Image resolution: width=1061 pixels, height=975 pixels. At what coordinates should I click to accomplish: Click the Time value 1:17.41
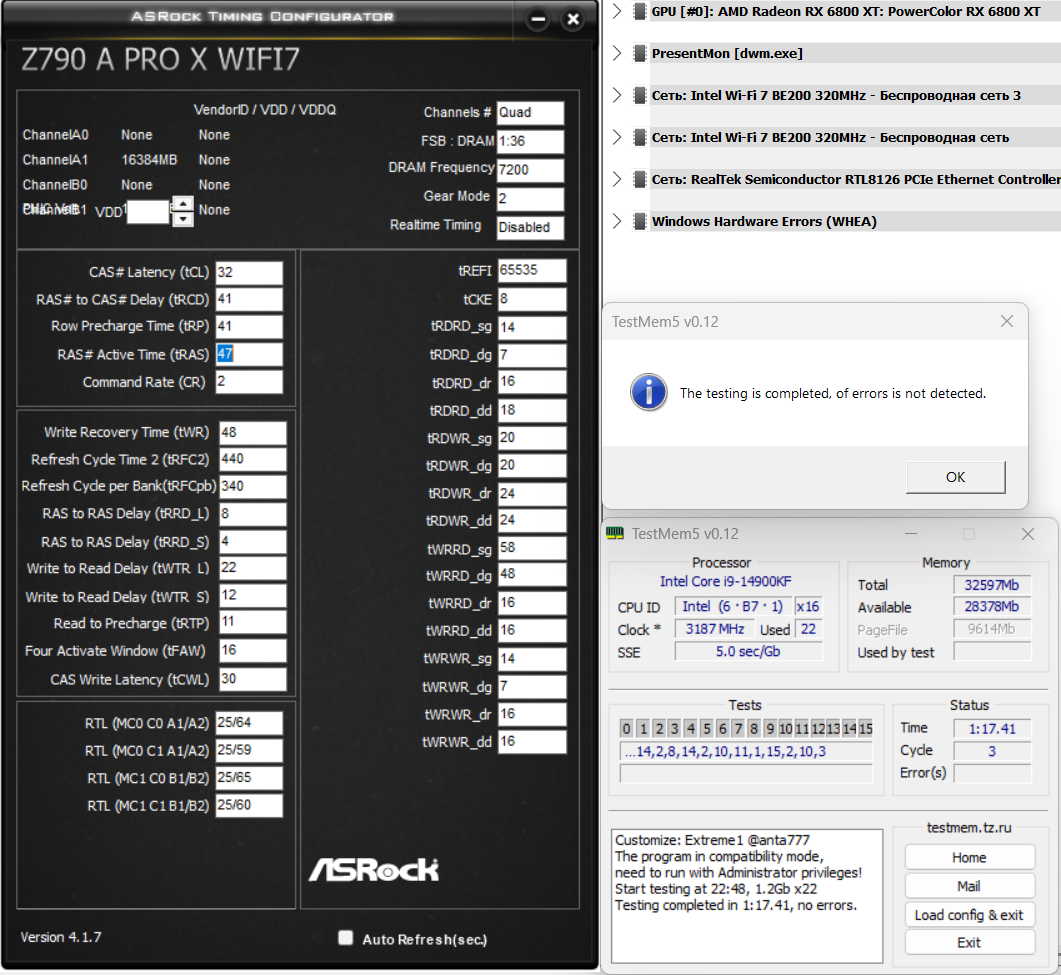(991, 729)
